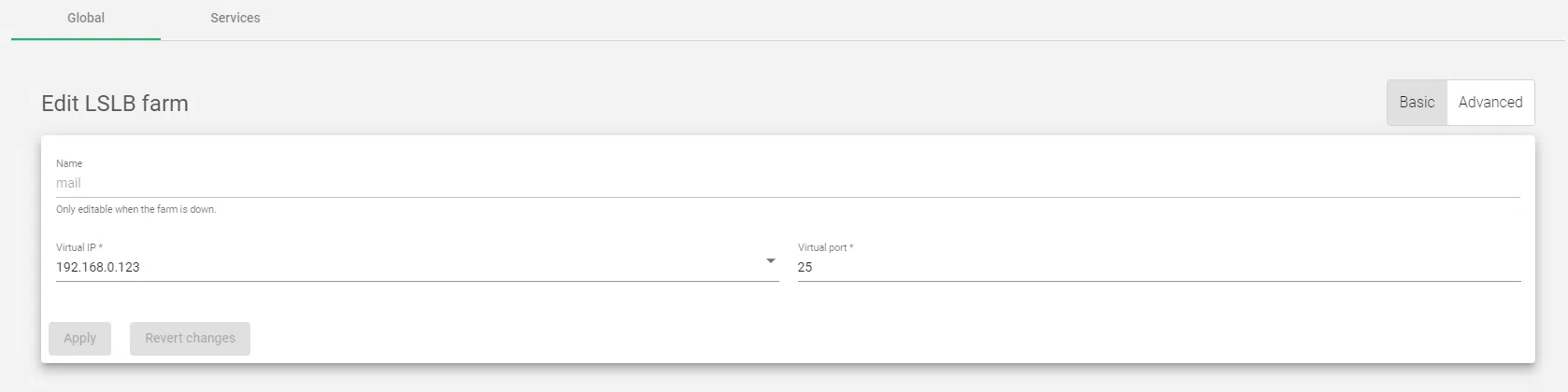Click the required asterisk beside Virtual port
1568x392 pixels.
coord(851,247)
